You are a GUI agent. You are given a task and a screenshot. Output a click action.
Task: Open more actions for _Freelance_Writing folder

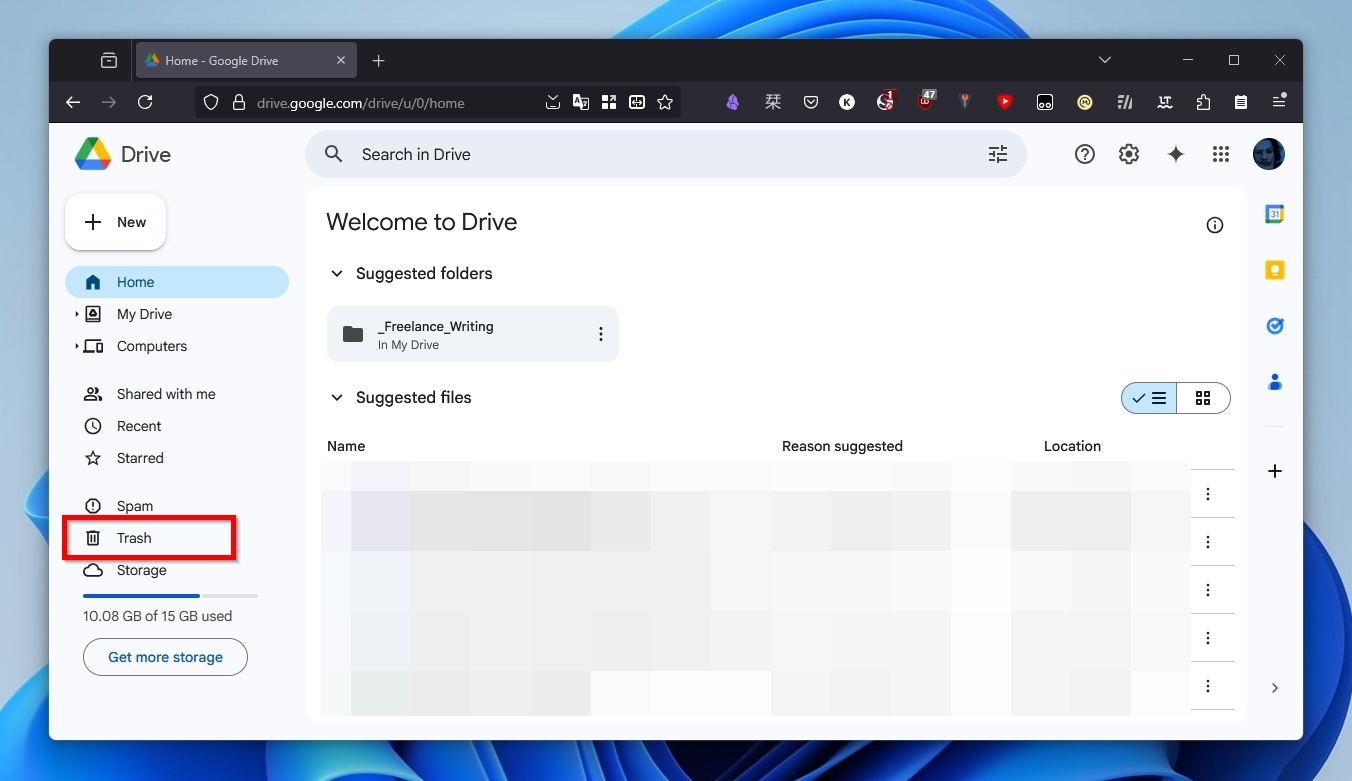[x=601, y=334]
